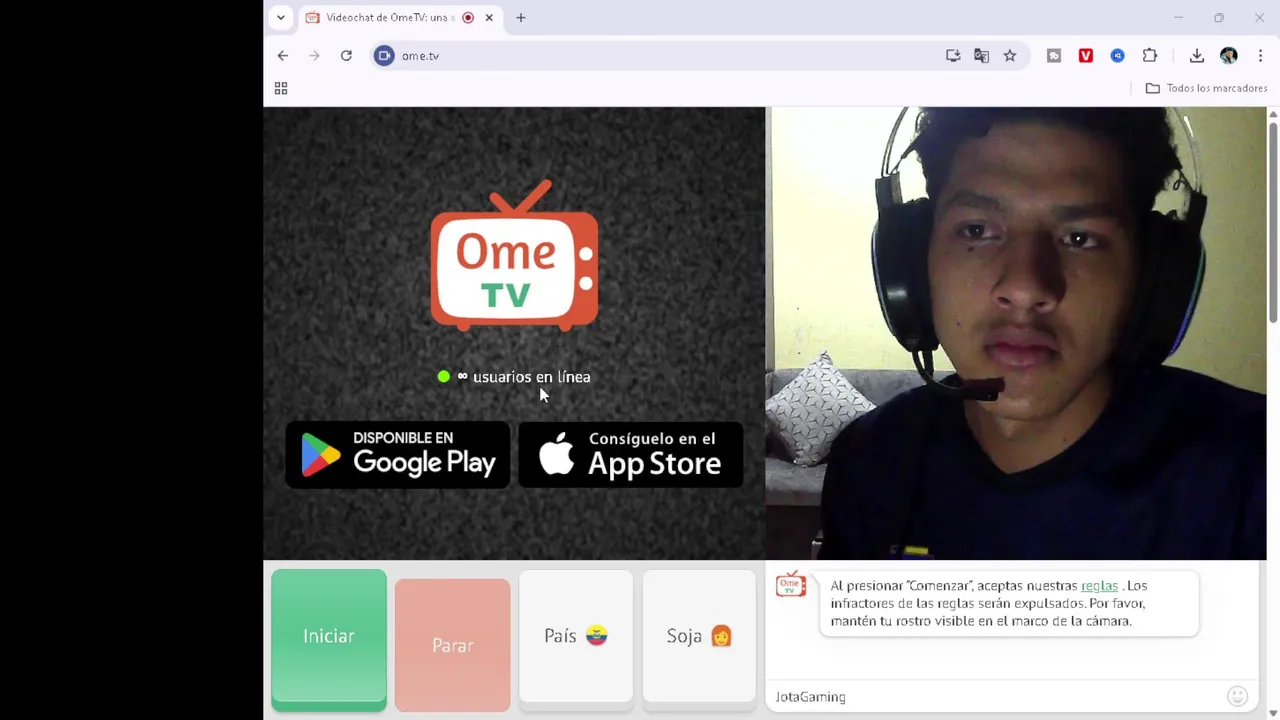This screenshot has height=720, width=1280.
Task: Open the Disponible en Google Play badge
Action: point(398,454)
